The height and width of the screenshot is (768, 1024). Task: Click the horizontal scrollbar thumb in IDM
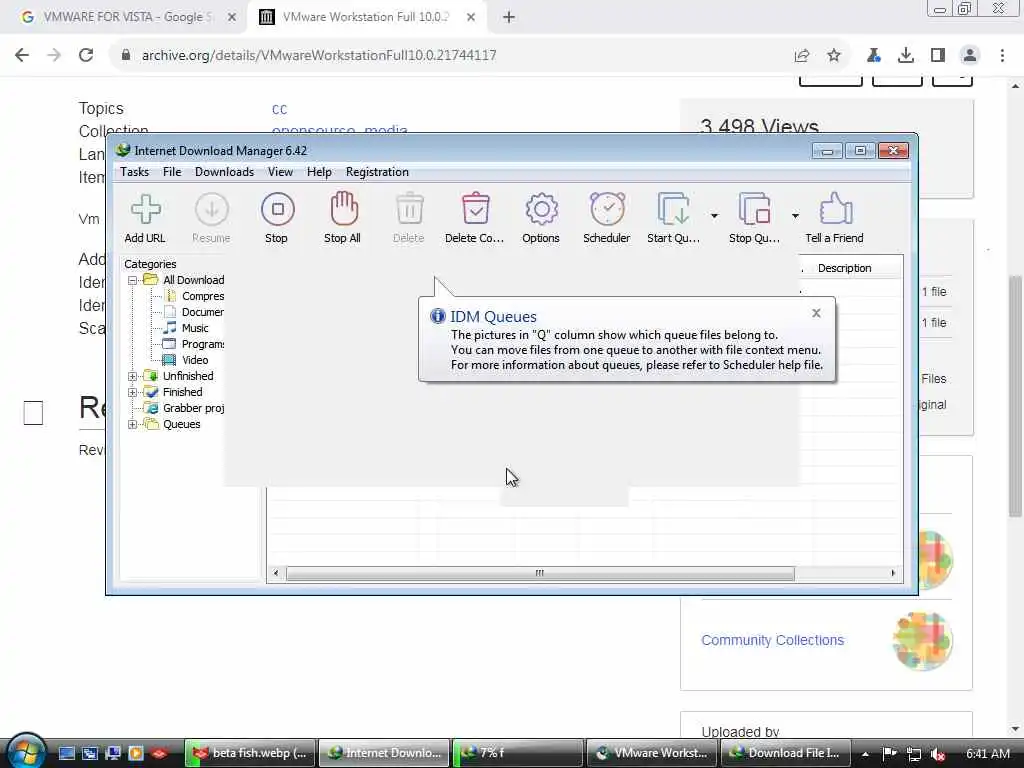pyautogui.click(x=540, y=573)
